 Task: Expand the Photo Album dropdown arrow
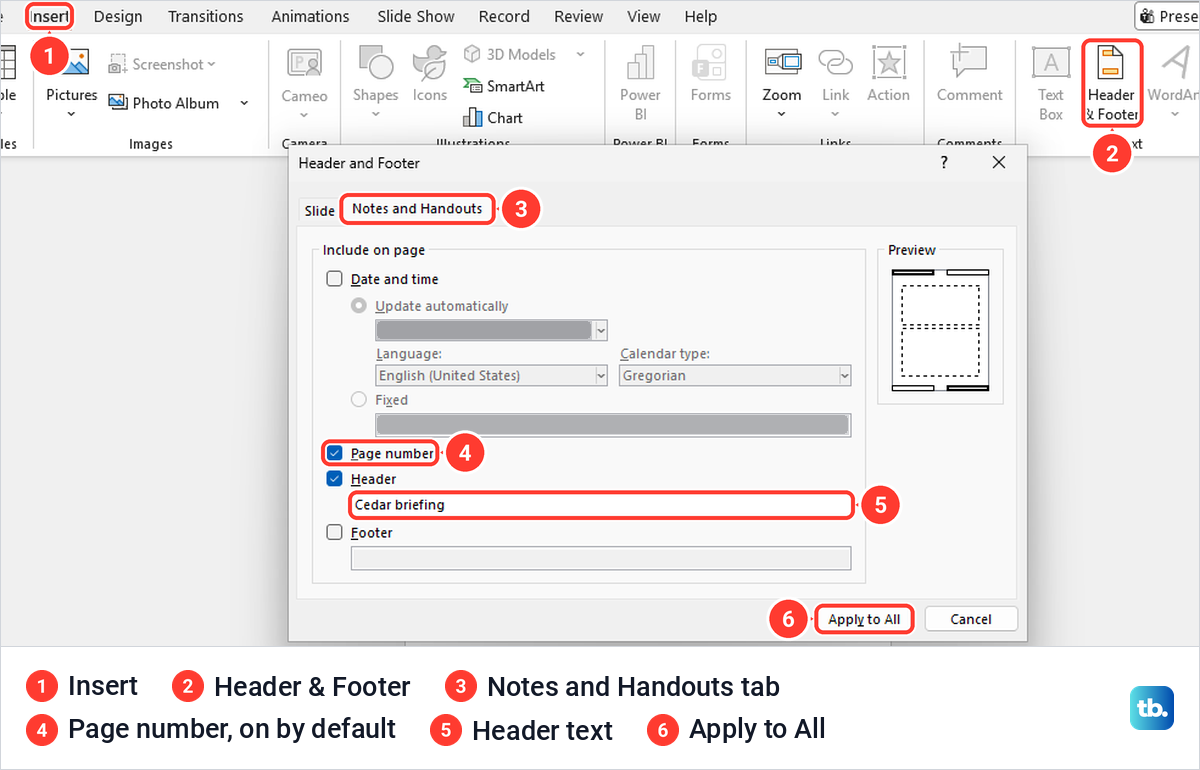[x=244, y=103]
